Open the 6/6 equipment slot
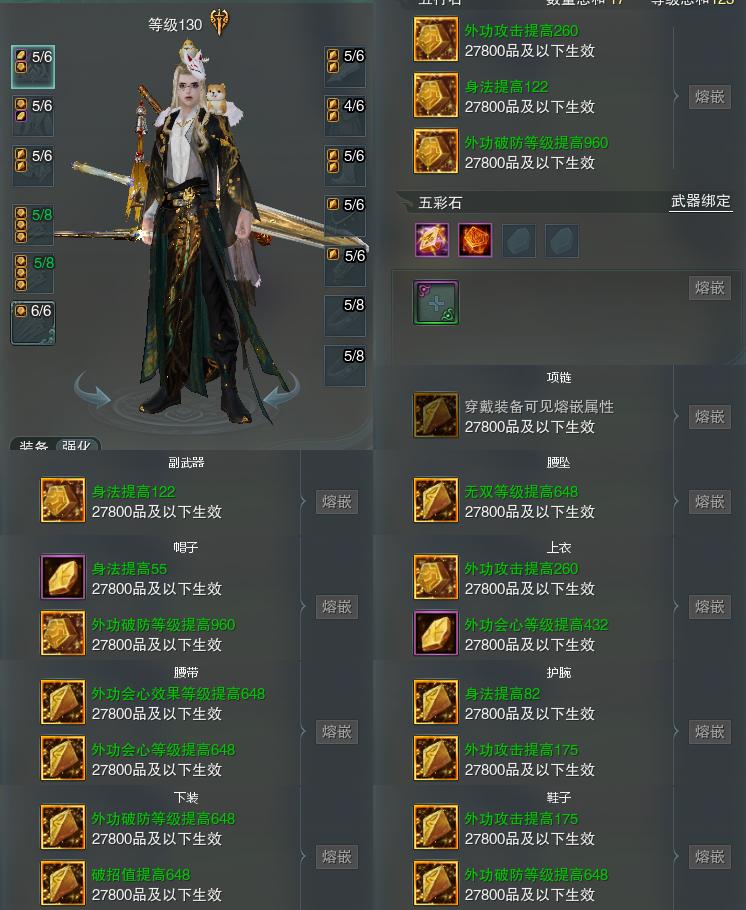Screen dimensions: 746x910 pos(33,323)
